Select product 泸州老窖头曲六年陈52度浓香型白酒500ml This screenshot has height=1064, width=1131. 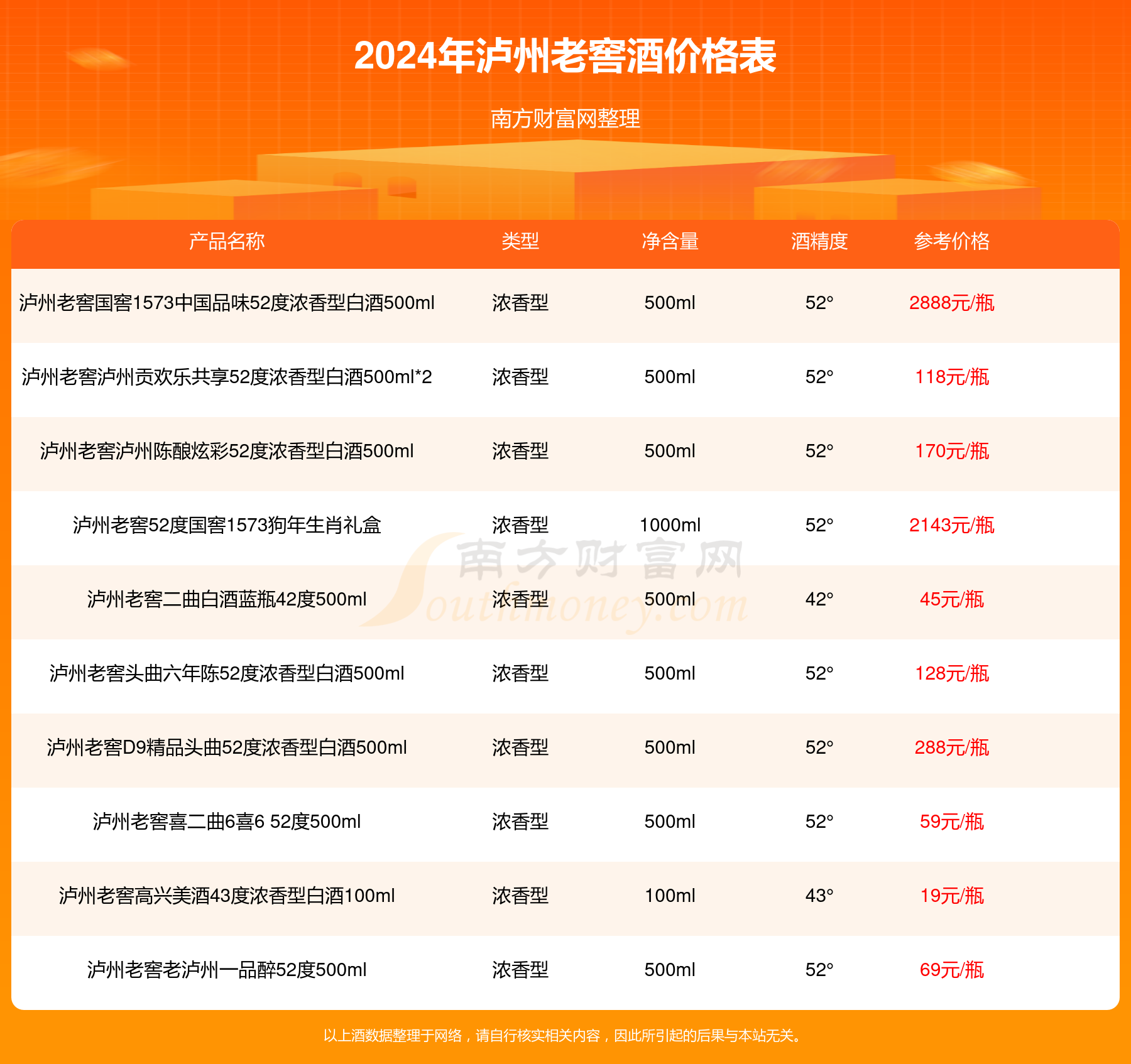click(x=227, y=673)
